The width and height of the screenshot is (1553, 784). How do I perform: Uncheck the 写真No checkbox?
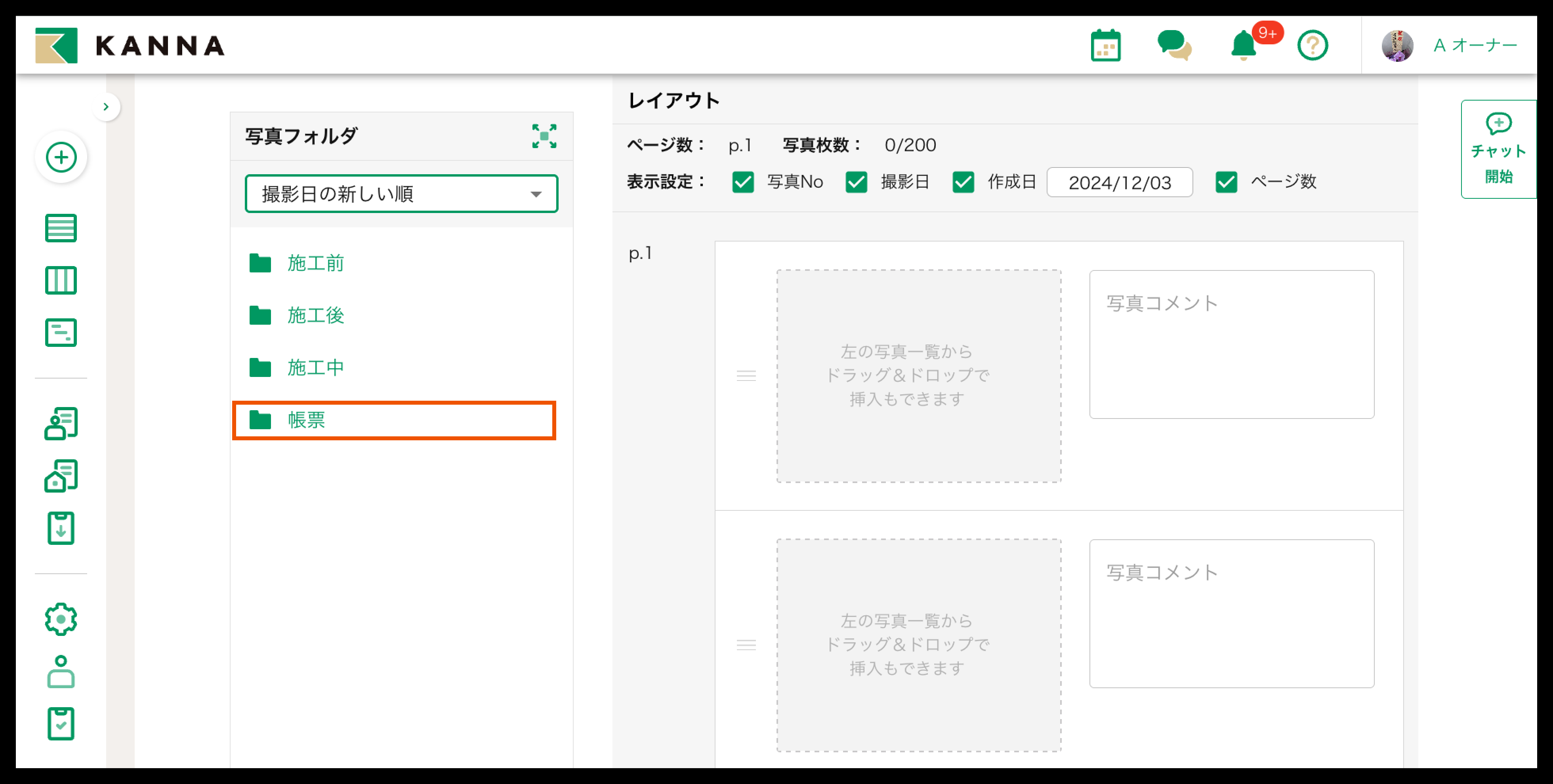click(743, 182)
